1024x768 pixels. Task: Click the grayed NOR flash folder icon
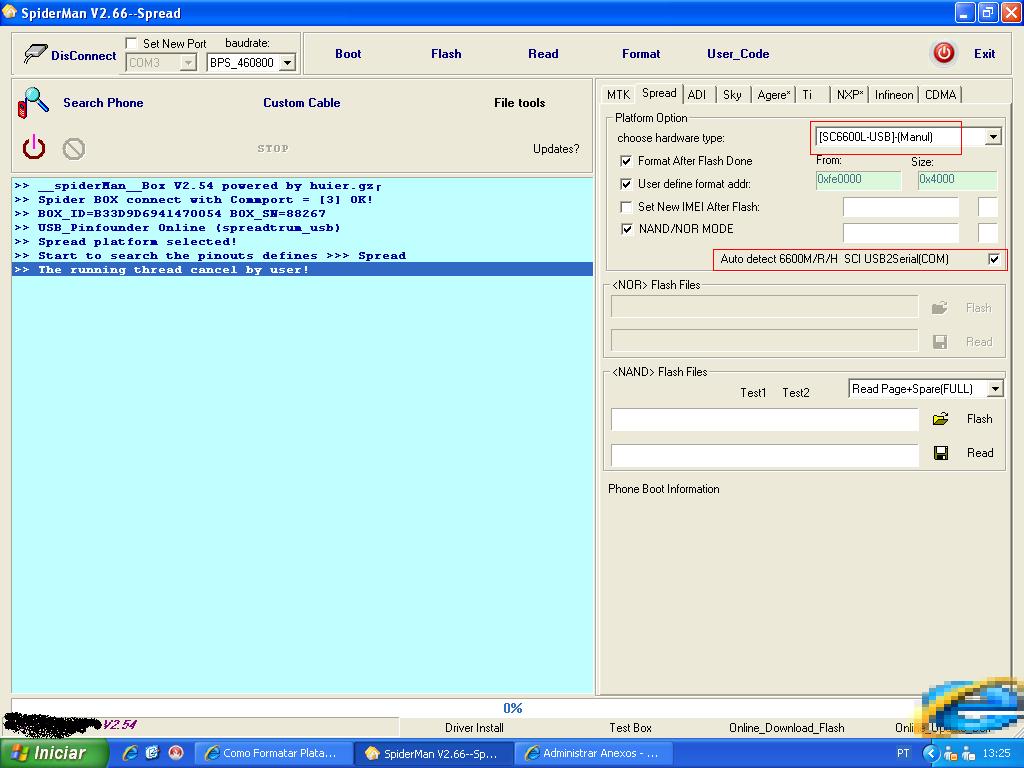coord(939,308)
